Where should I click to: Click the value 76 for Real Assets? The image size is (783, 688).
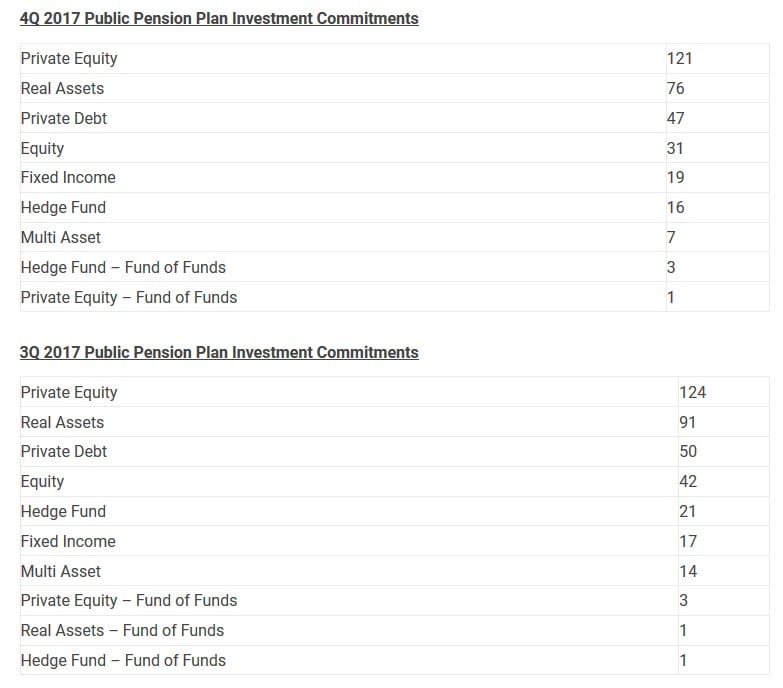[x=675, y=88]
